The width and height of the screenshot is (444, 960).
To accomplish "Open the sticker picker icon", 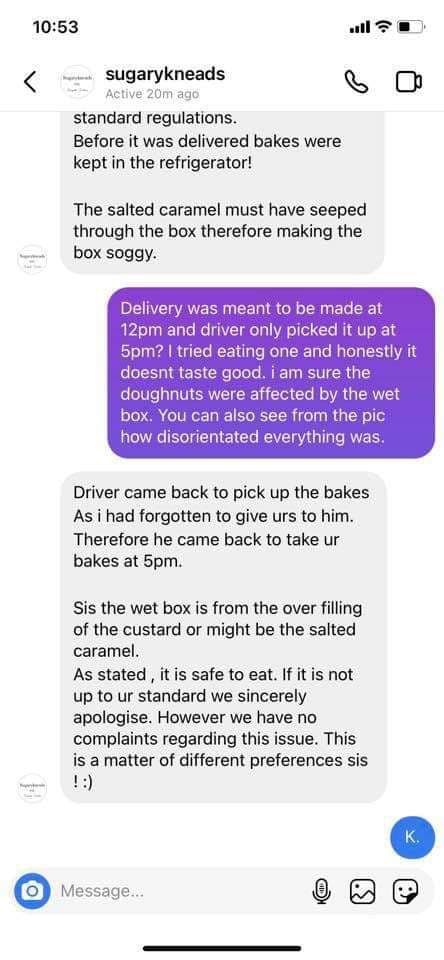I will [x=404, y=891].
